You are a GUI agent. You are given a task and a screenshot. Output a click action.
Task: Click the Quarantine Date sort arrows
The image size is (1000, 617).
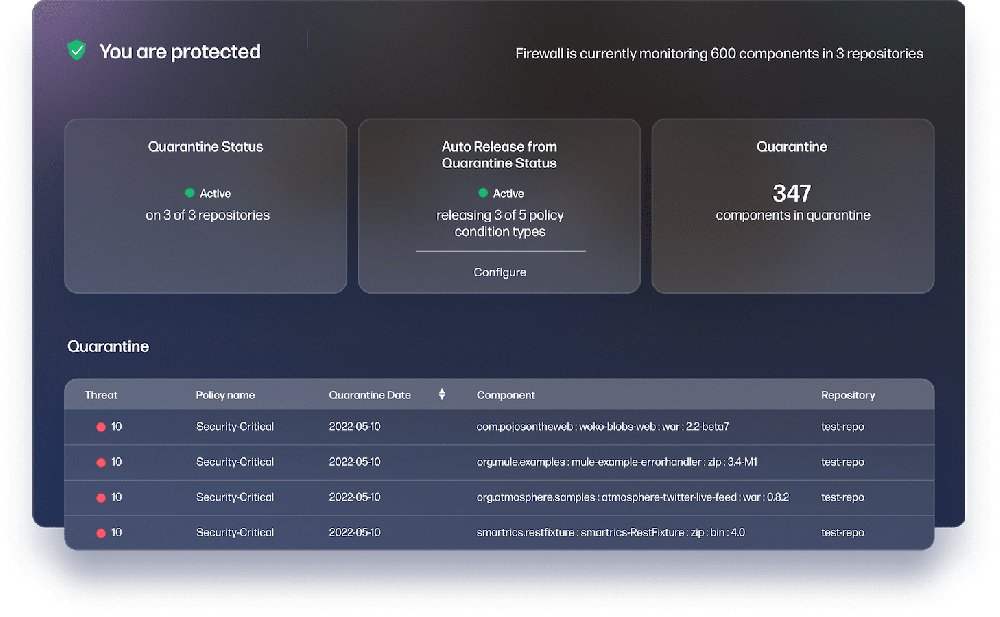(x=442, y=395)
